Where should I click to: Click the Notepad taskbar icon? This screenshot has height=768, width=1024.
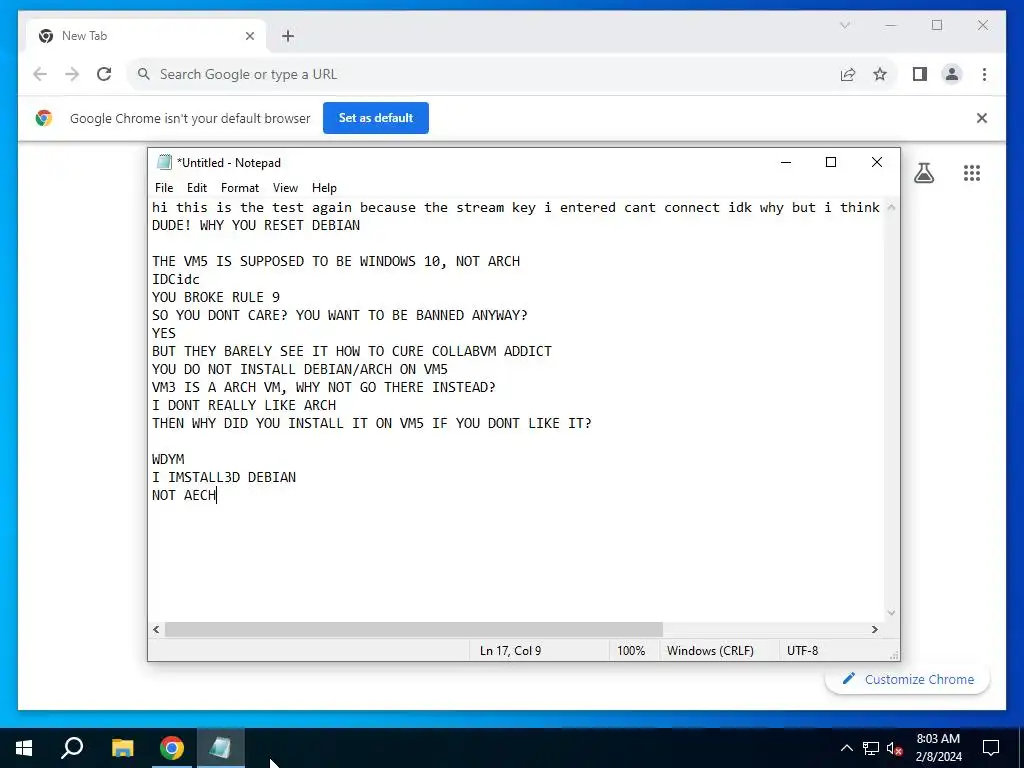point(220,748)
